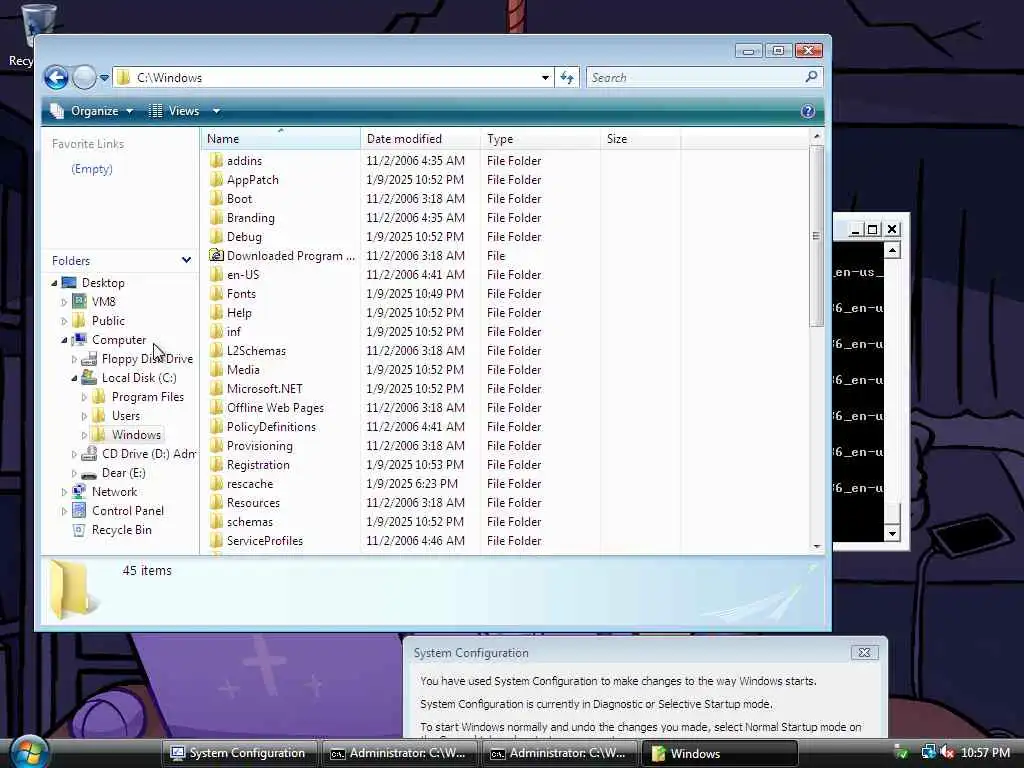Select CD Drive (D:) in tree
This screenshot has height=768, width=1024.
149,454
